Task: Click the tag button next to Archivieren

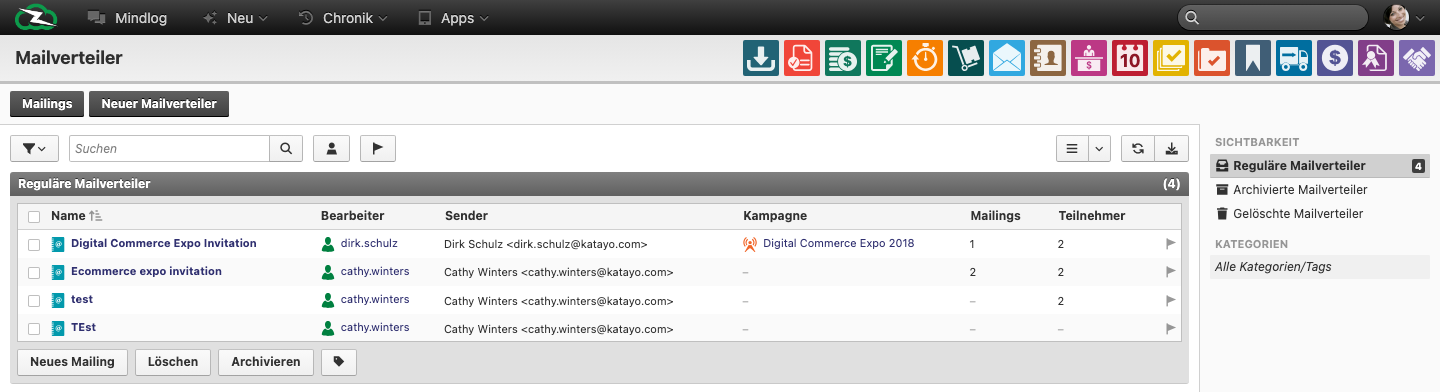Action: [339, 362]
